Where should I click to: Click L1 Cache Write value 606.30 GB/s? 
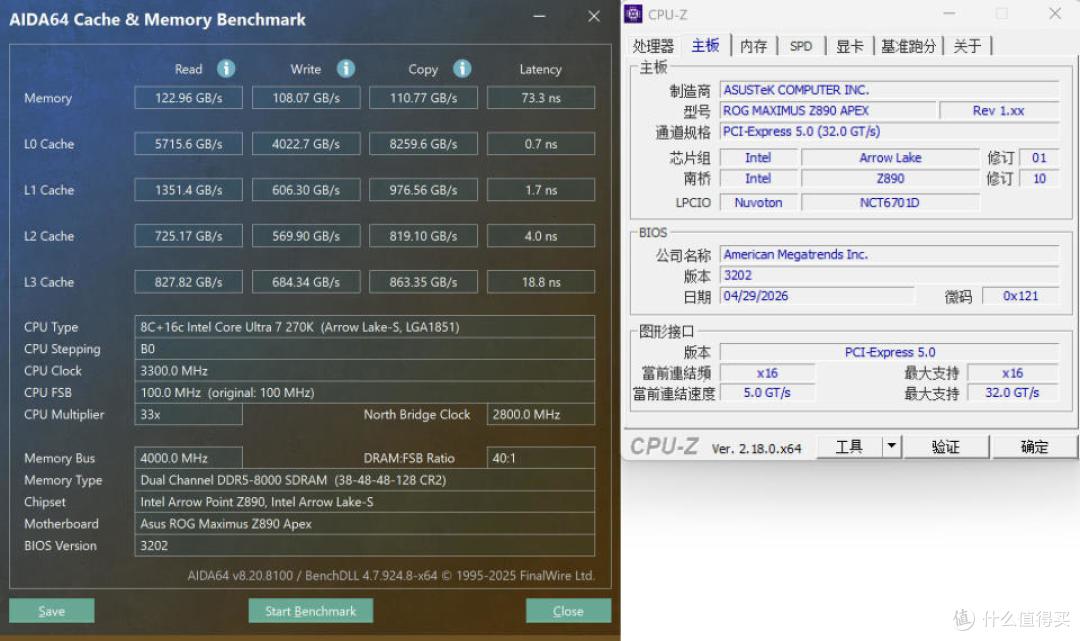pyautogui.click(x=306, y=189)
